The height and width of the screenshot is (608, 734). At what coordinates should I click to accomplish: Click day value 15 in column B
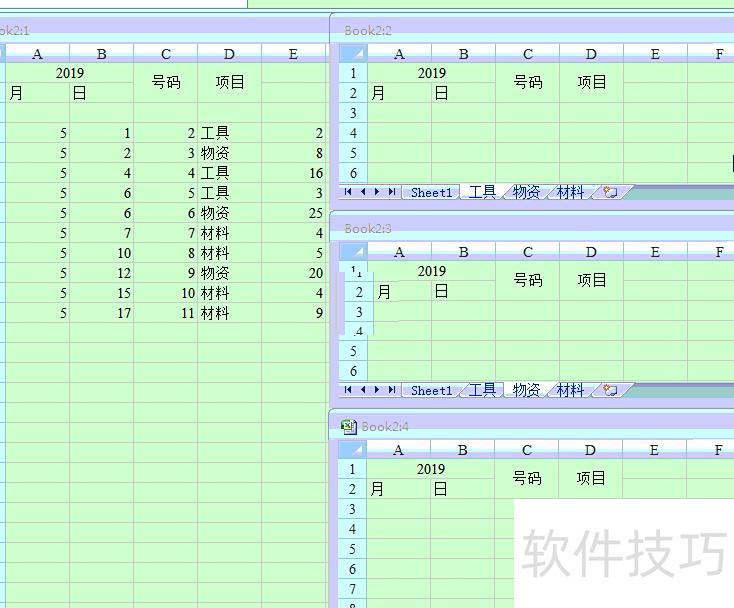(x=102, y=293)
